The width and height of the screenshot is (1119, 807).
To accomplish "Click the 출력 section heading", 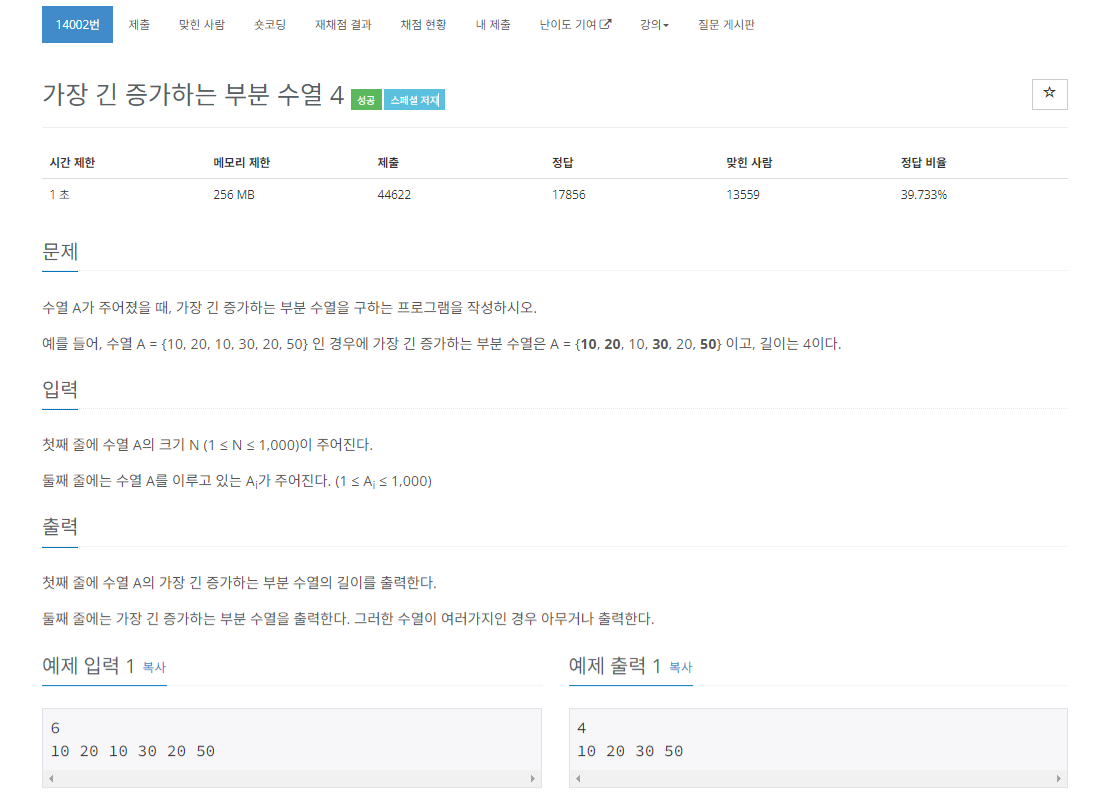I will coord(60,527).
